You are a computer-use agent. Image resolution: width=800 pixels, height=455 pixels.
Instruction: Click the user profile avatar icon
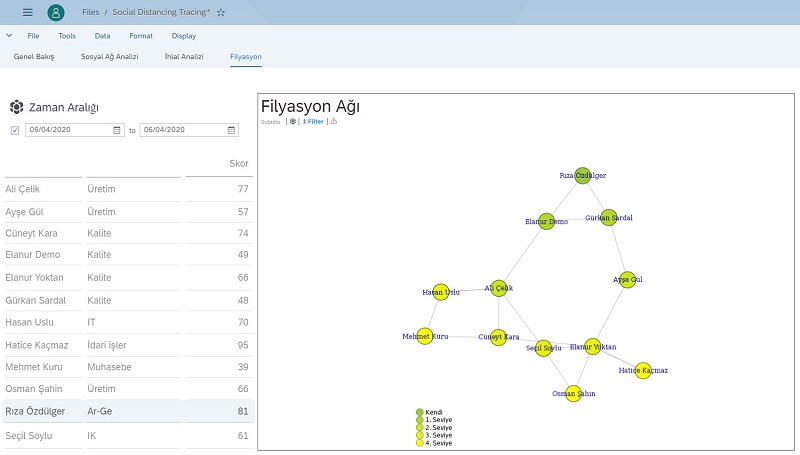click(x=56, y=12)
